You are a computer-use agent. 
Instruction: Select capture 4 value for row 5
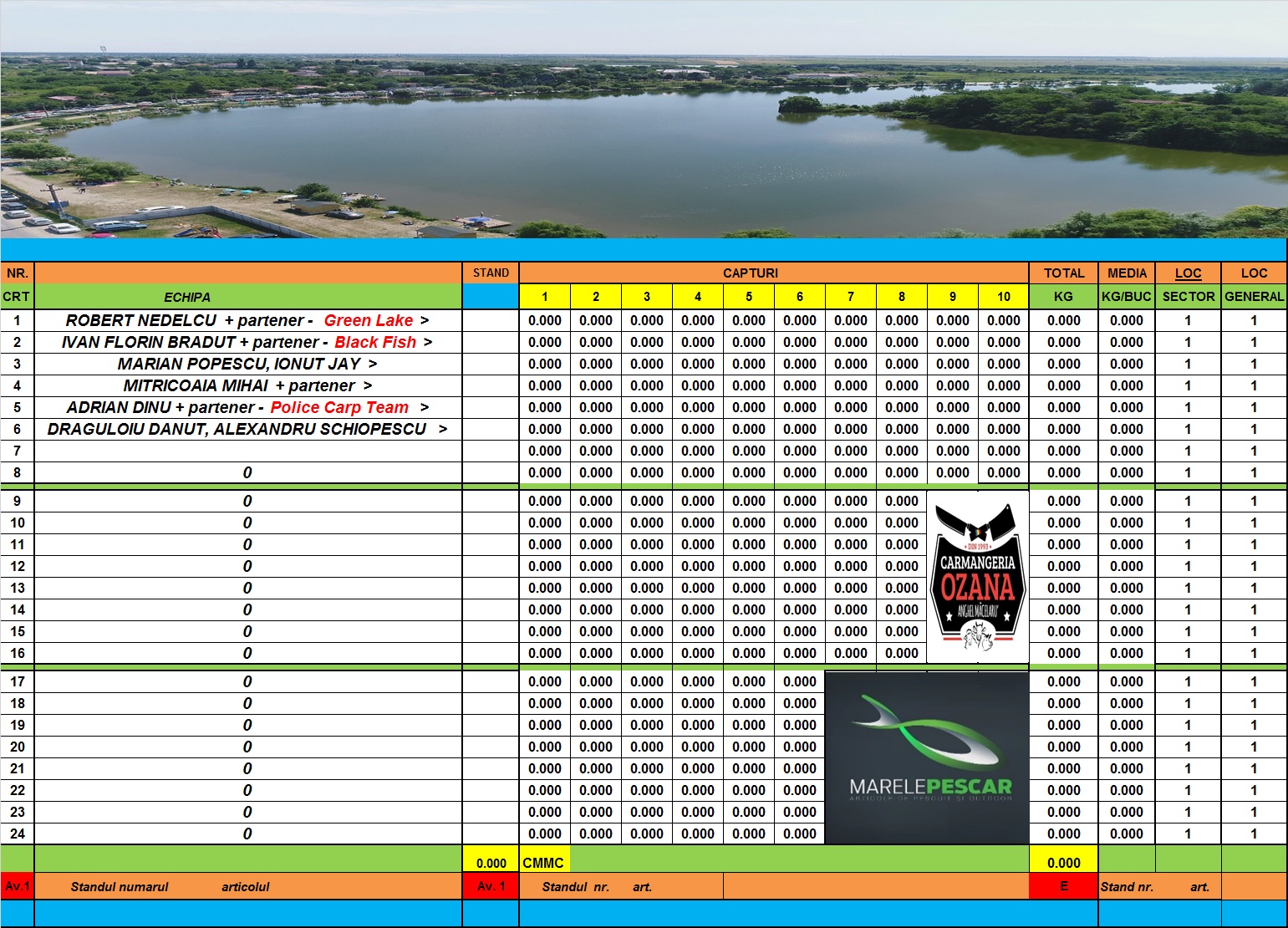tap(698, 407)
